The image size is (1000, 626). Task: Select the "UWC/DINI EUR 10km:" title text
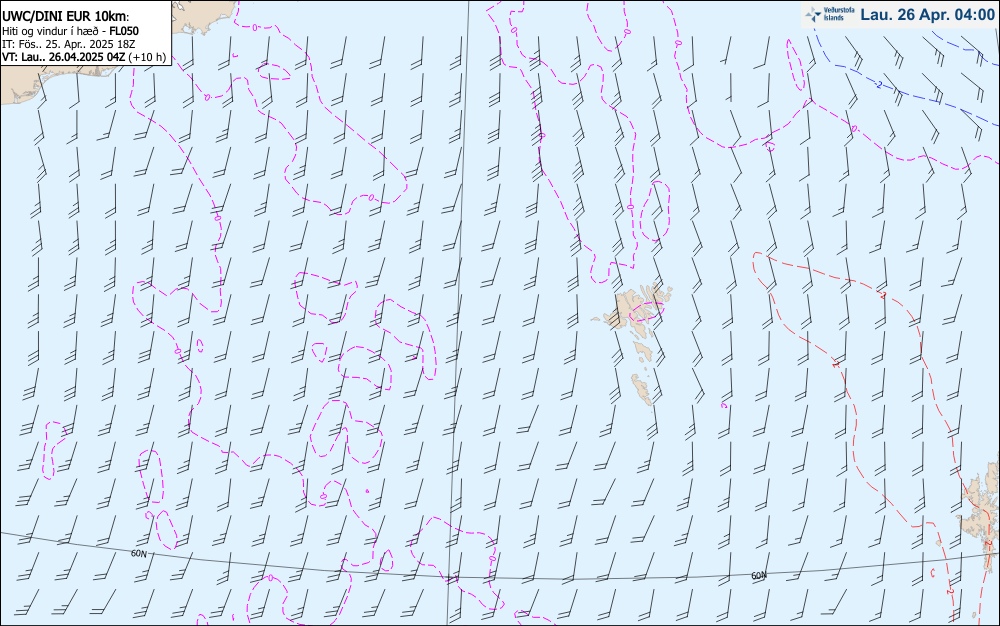pyautogui.click(x=66, y=17)
